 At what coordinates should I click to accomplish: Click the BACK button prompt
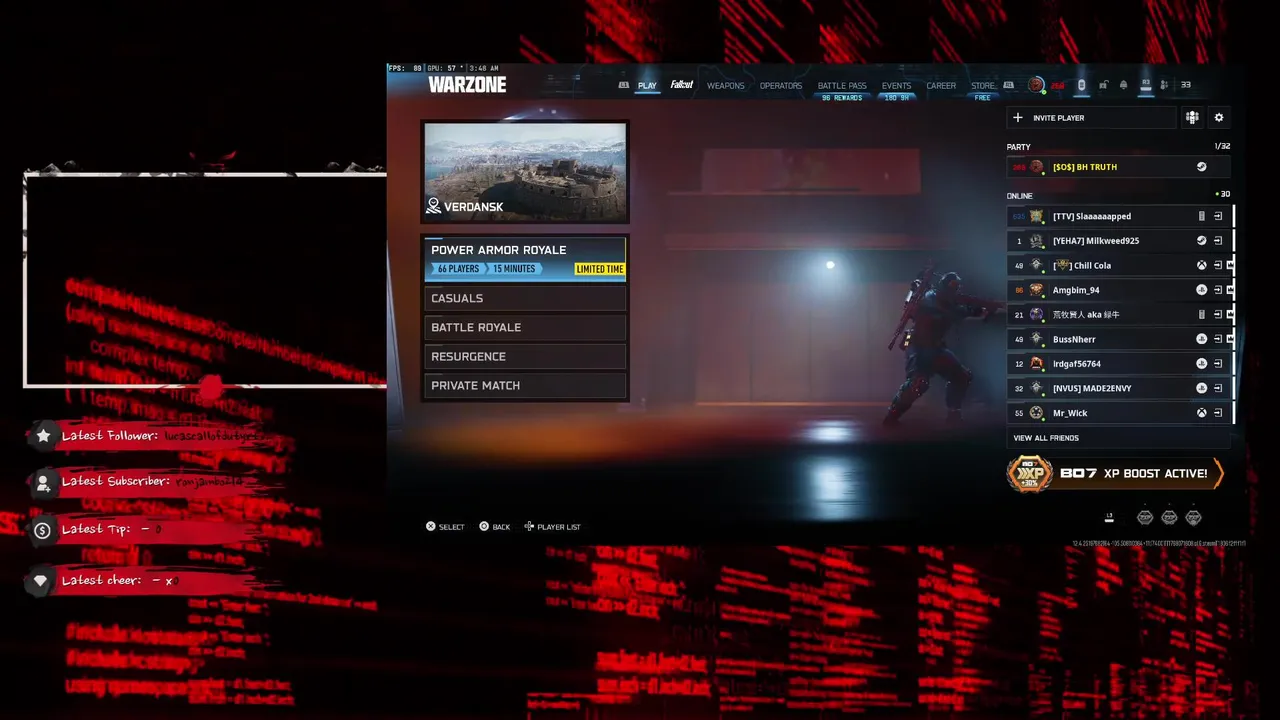[x=494, y=527]
